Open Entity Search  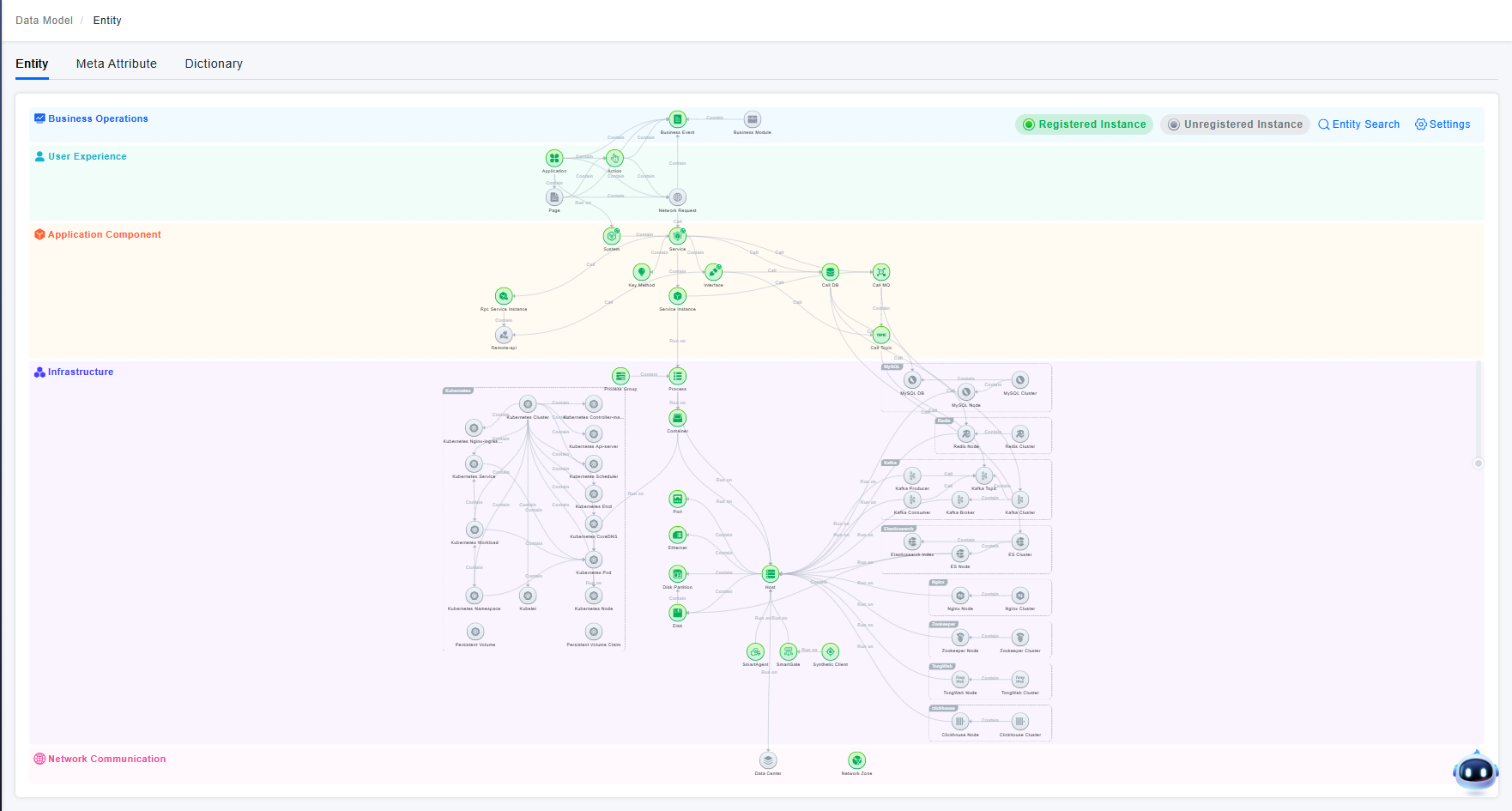pos(1358,124)
